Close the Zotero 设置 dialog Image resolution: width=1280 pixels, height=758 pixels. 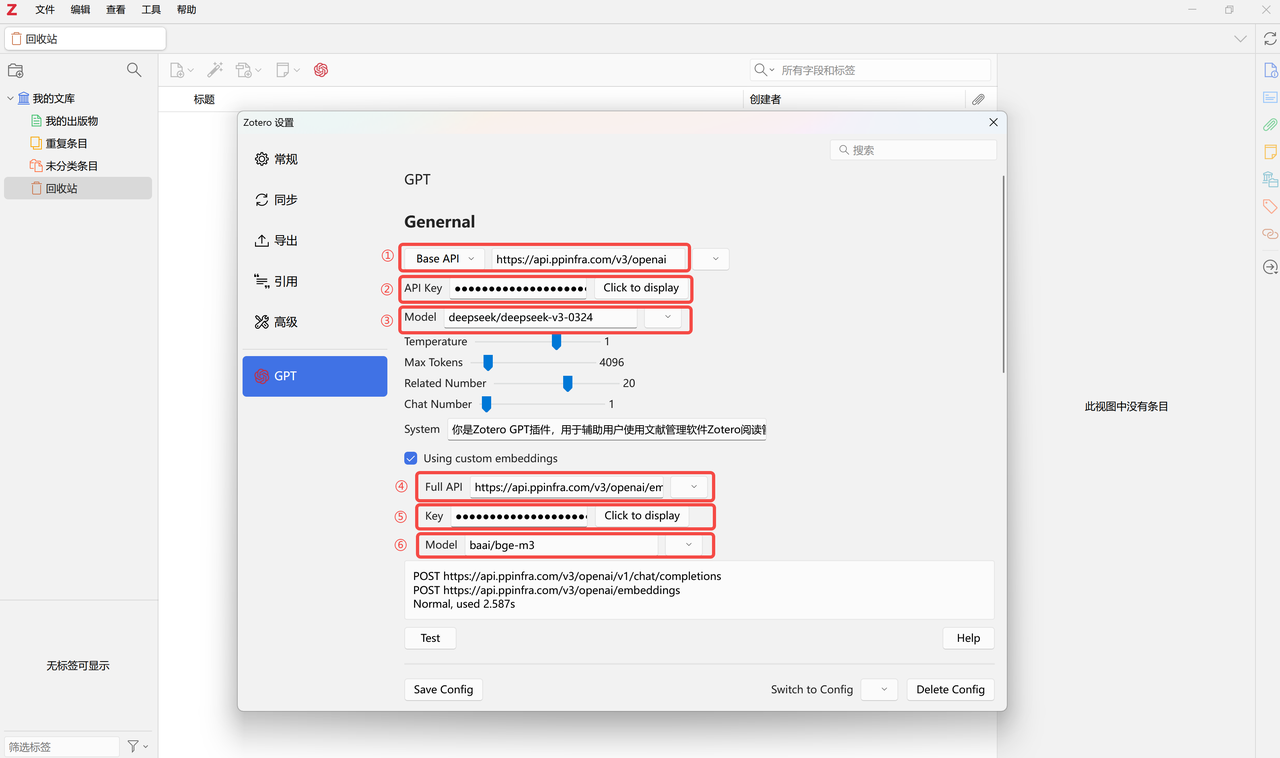pos(993,122)
